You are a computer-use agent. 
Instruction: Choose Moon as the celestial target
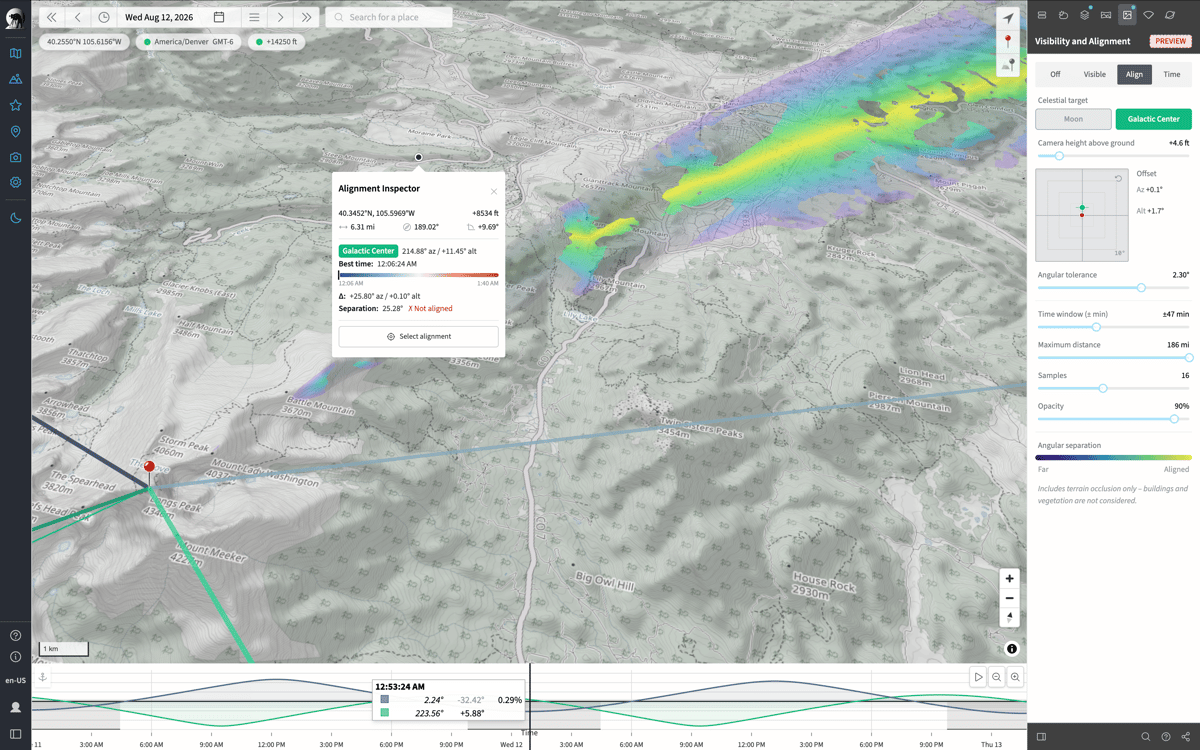1073,119
